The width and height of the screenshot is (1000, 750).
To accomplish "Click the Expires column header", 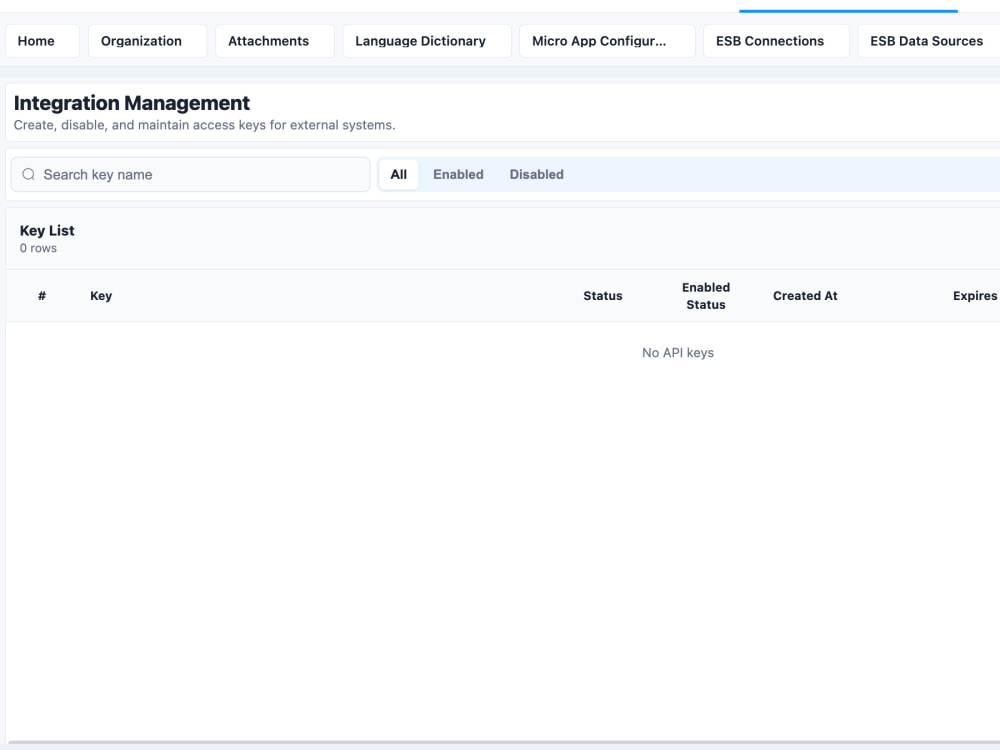I will pos(975,296).
